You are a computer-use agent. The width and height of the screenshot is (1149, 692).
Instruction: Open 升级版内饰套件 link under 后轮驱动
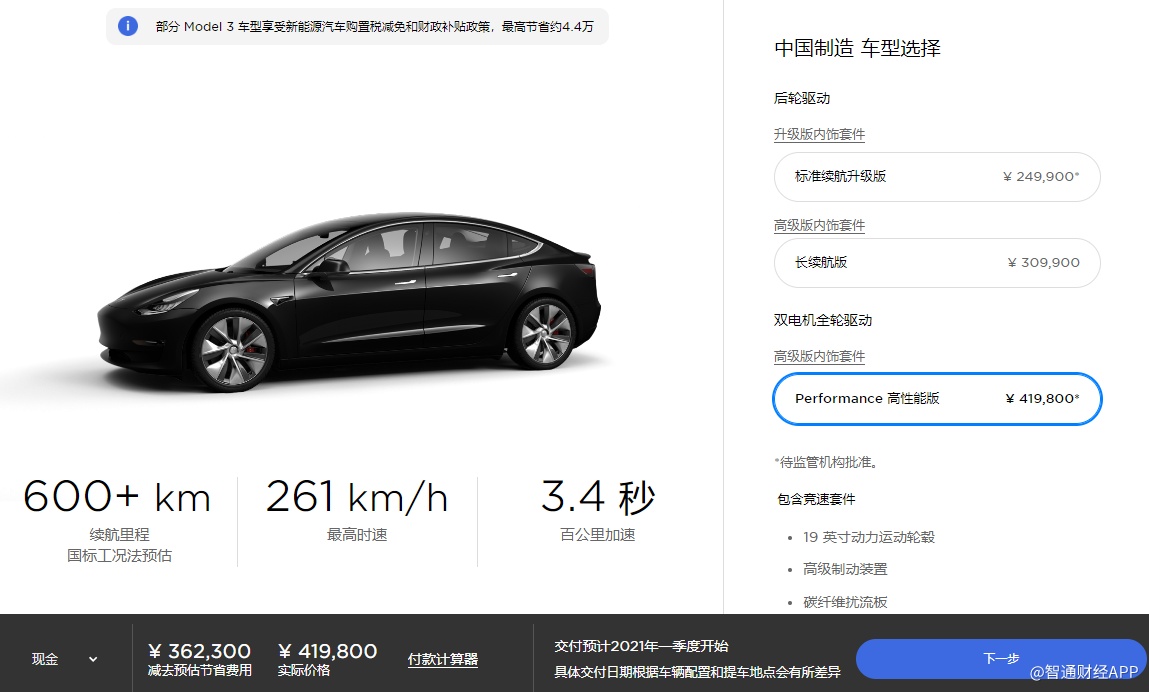coord(819,134)
